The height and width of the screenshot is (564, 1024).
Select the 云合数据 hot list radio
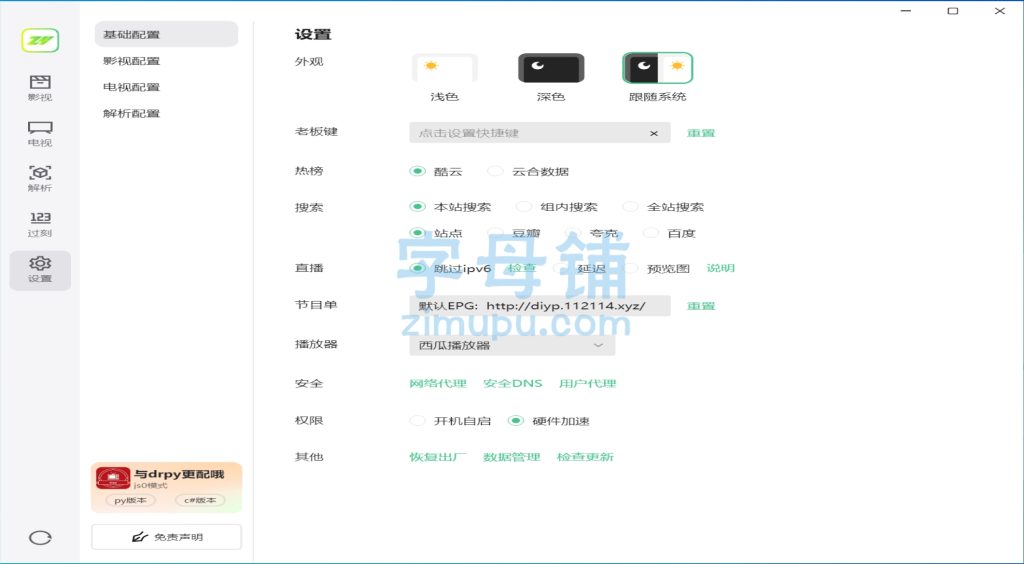(496, 171)
